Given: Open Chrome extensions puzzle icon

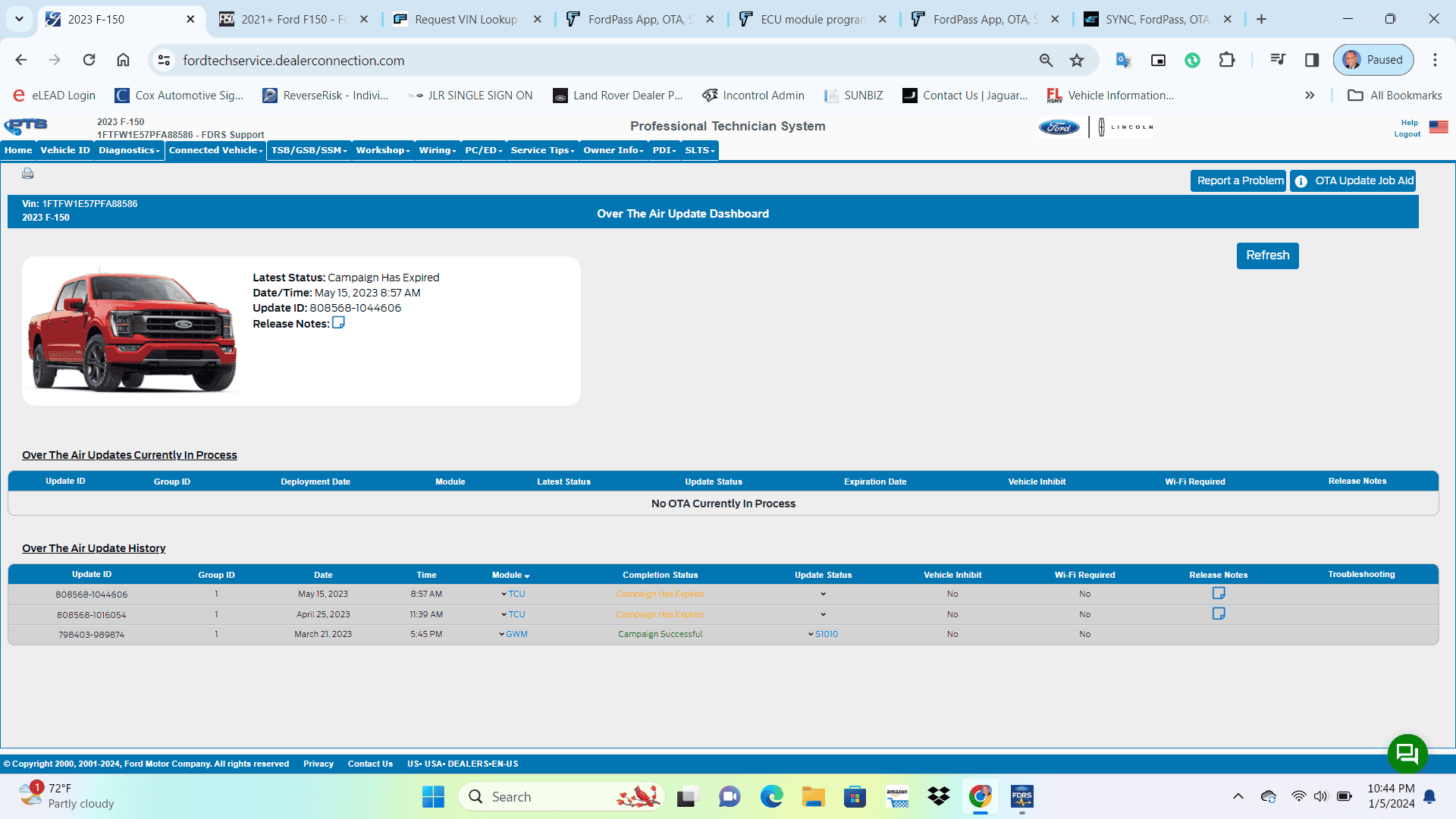Looking at the screenshot, I should 1226,61.
